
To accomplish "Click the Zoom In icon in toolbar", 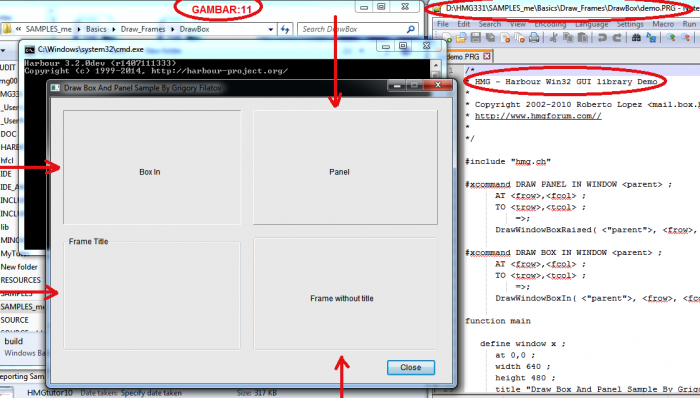I will tap(671, 38).
